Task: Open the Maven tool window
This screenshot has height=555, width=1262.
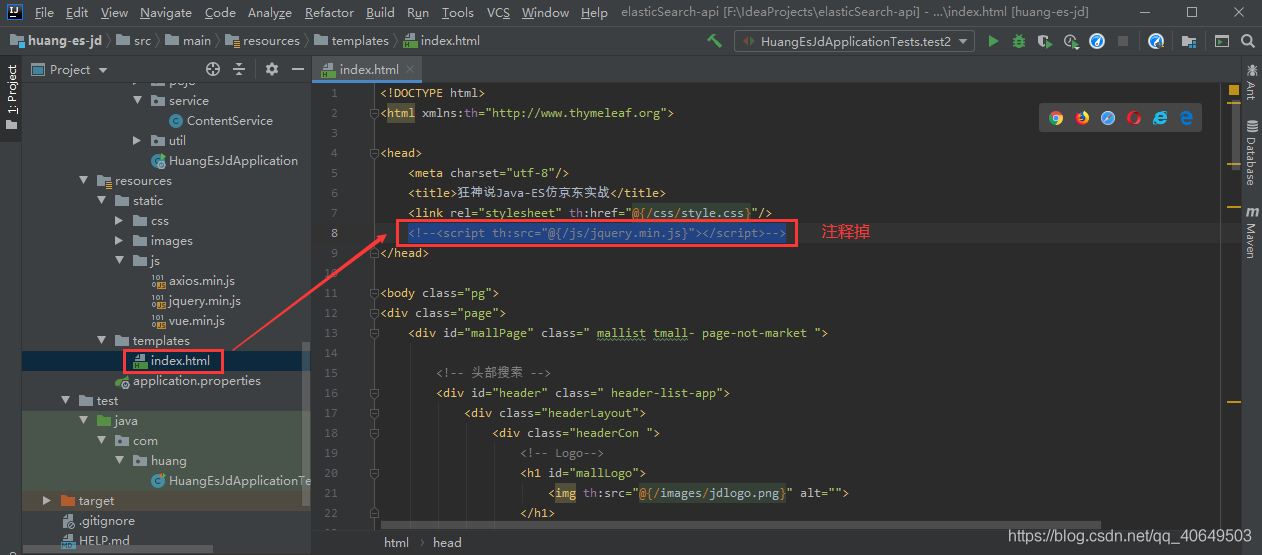Action: tap(1251, 232)
